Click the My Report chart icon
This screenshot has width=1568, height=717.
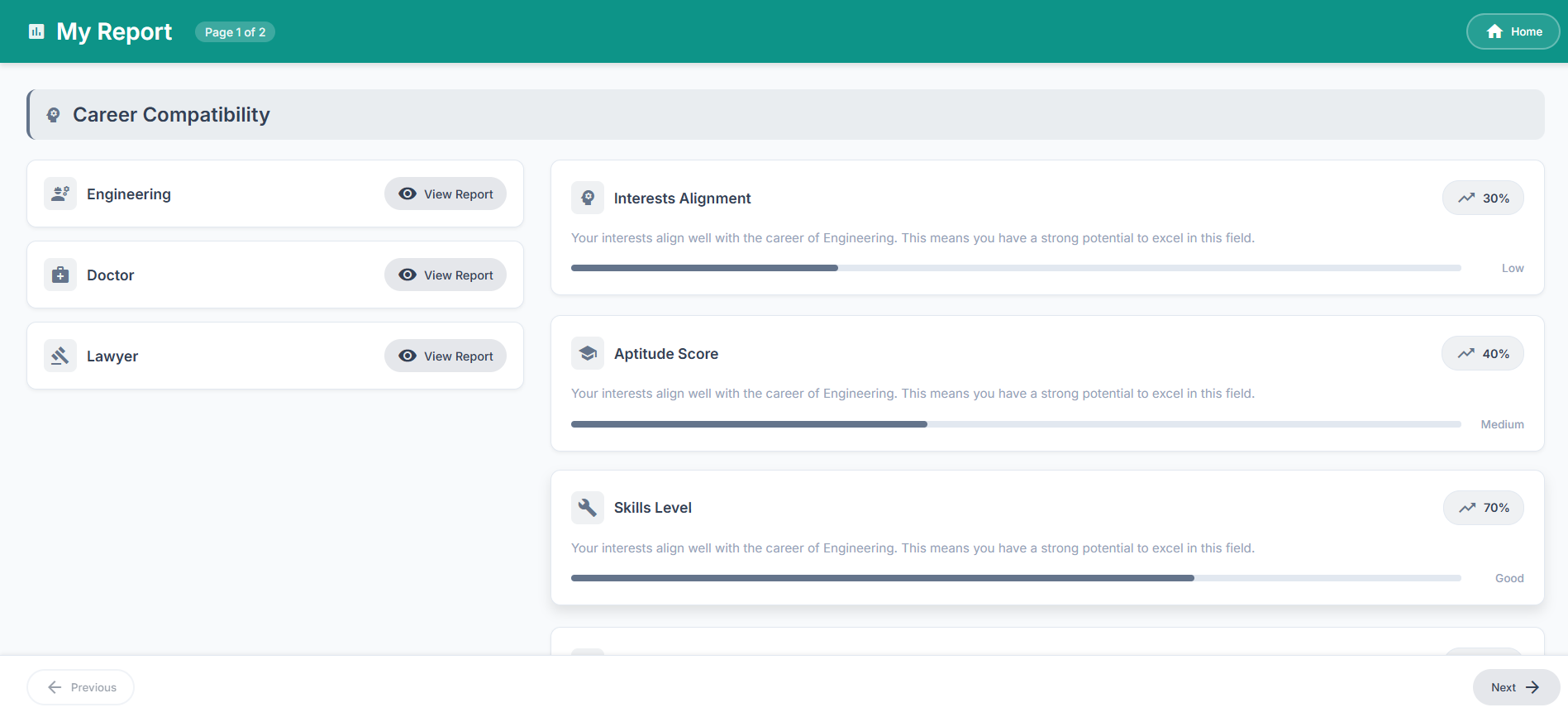pos(36,31)
